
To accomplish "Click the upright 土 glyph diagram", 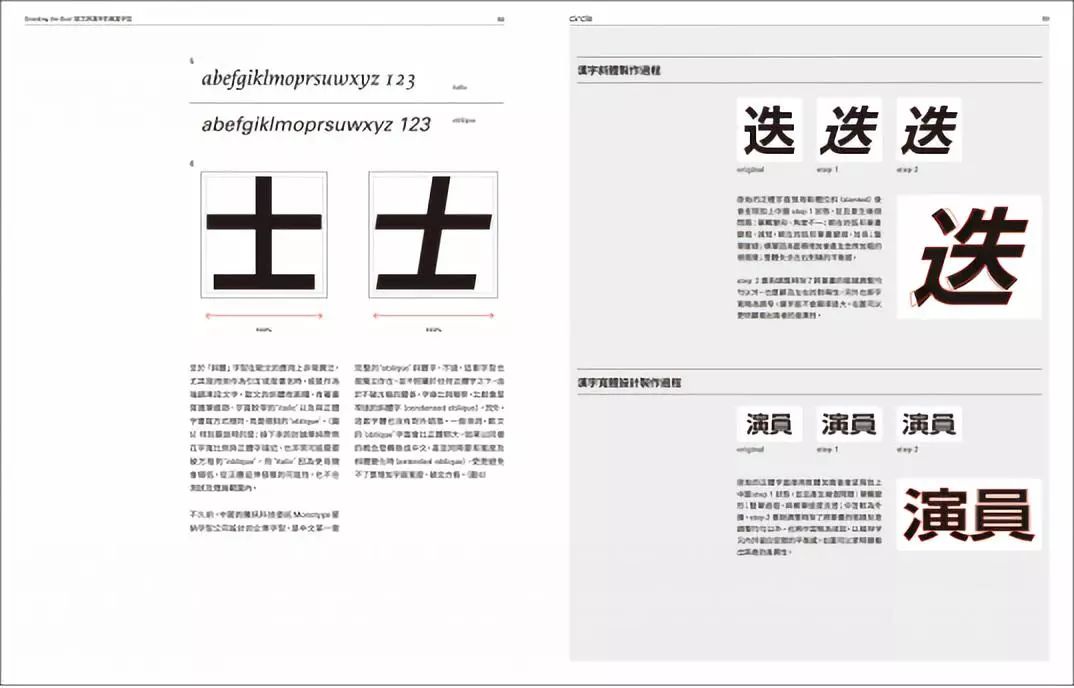I will click(x=264, y=234).
